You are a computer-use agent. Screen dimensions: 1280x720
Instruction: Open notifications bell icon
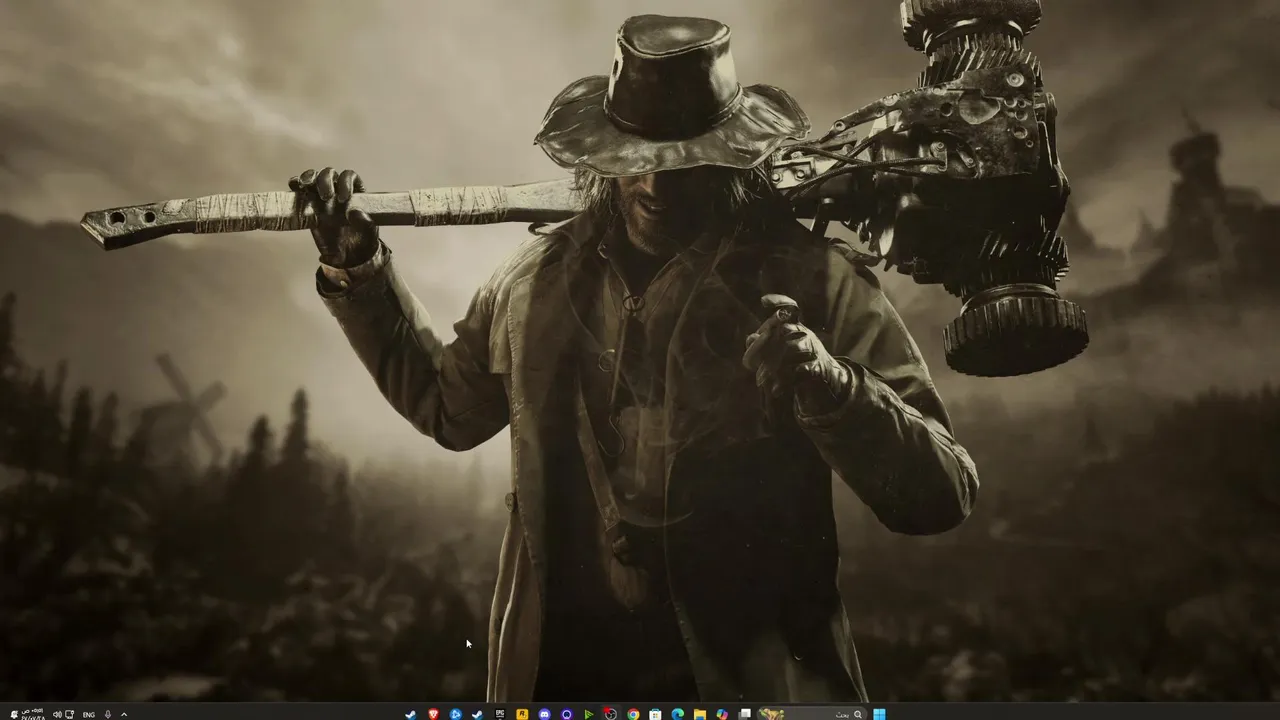point(14,714)
